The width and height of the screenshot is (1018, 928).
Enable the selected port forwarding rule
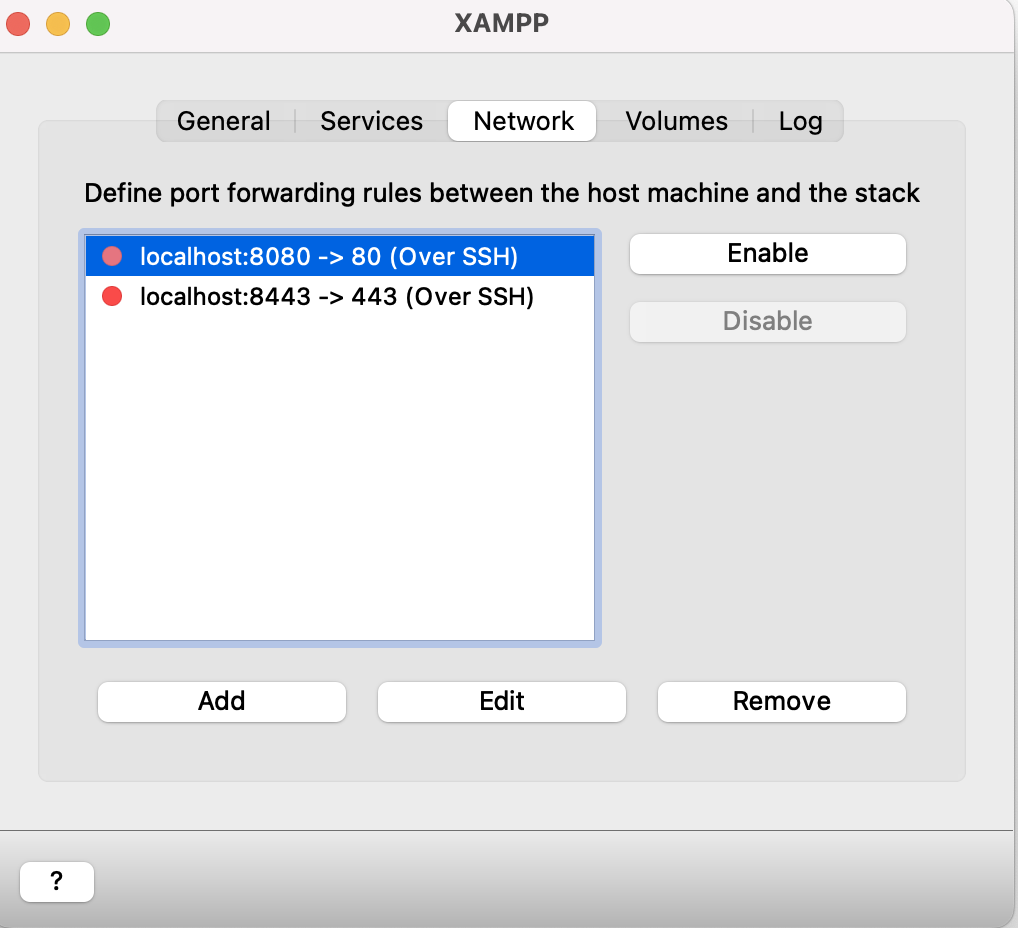pos(767,254)
